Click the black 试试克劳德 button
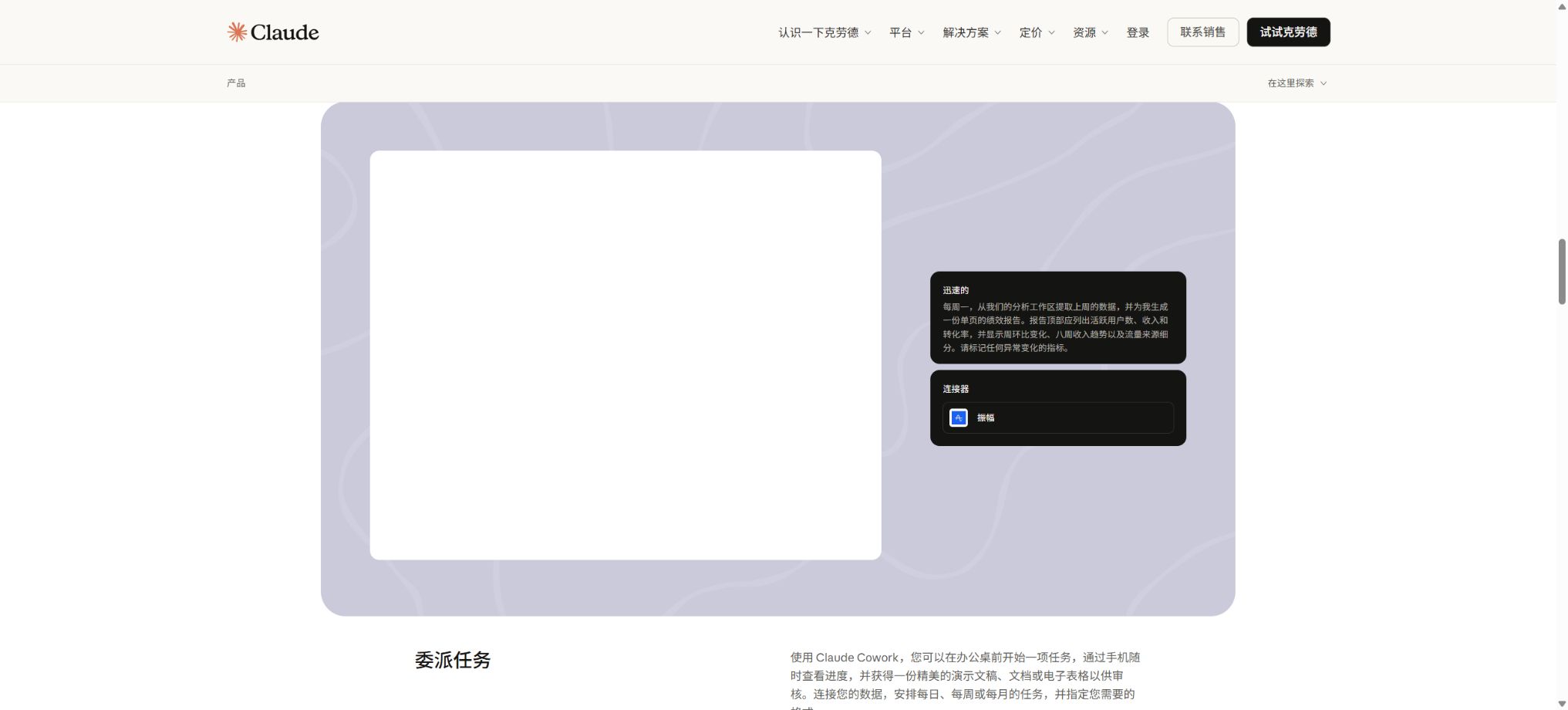This screenshot has height=710, width=1568. tap(1288, 32)
